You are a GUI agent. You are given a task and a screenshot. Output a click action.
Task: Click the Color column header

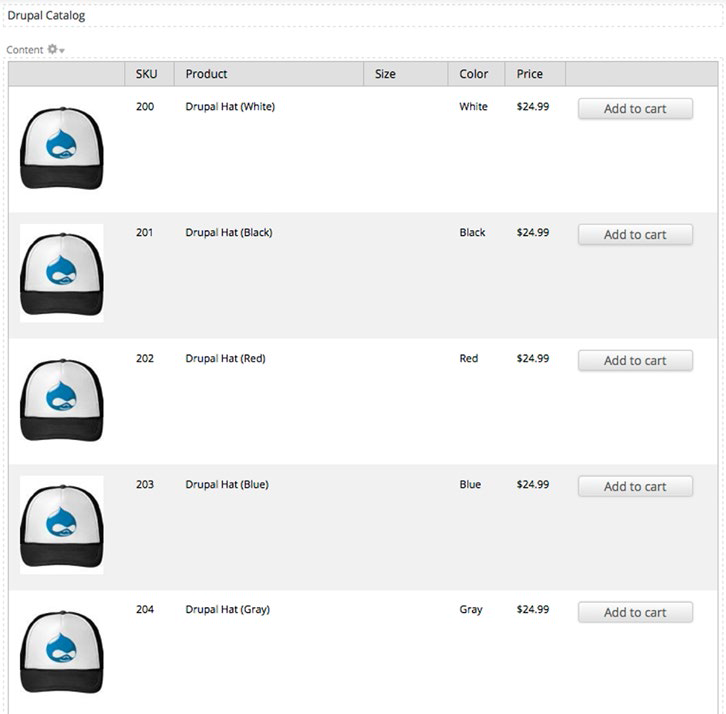(474, 74)
